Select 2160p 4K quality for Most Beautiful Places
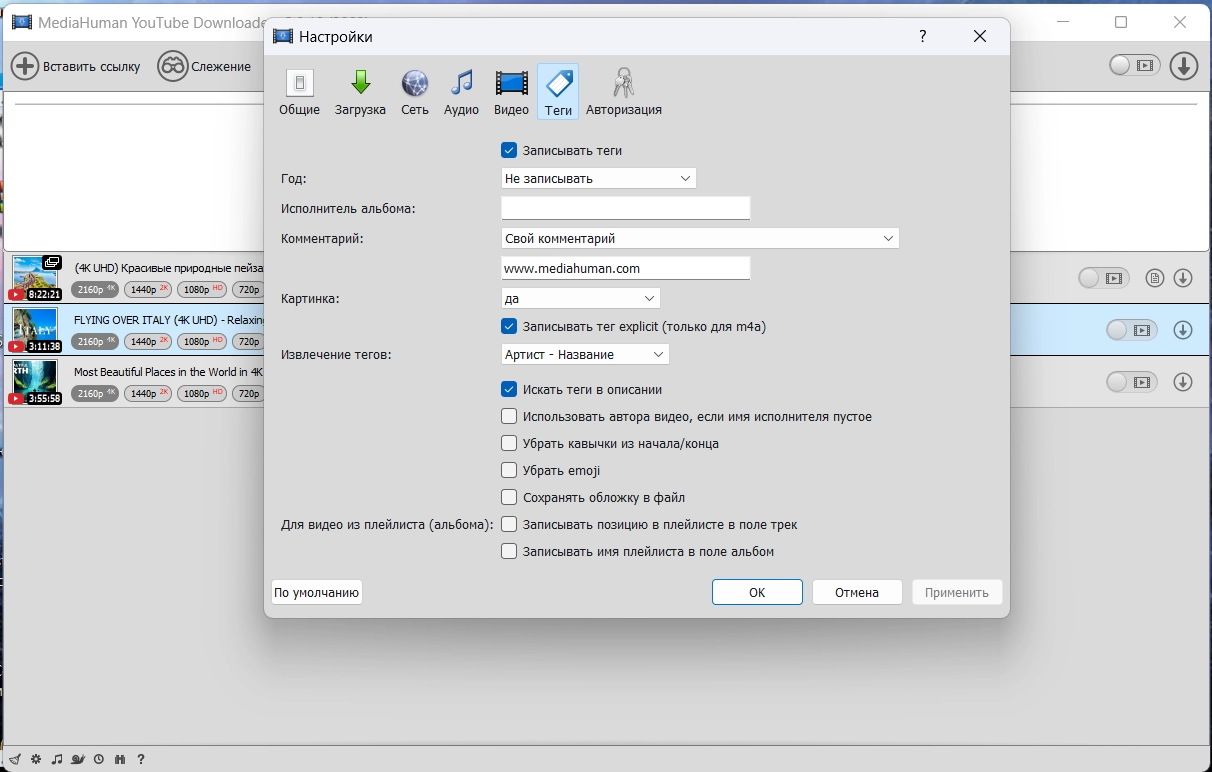 click(x=95, y=394)
